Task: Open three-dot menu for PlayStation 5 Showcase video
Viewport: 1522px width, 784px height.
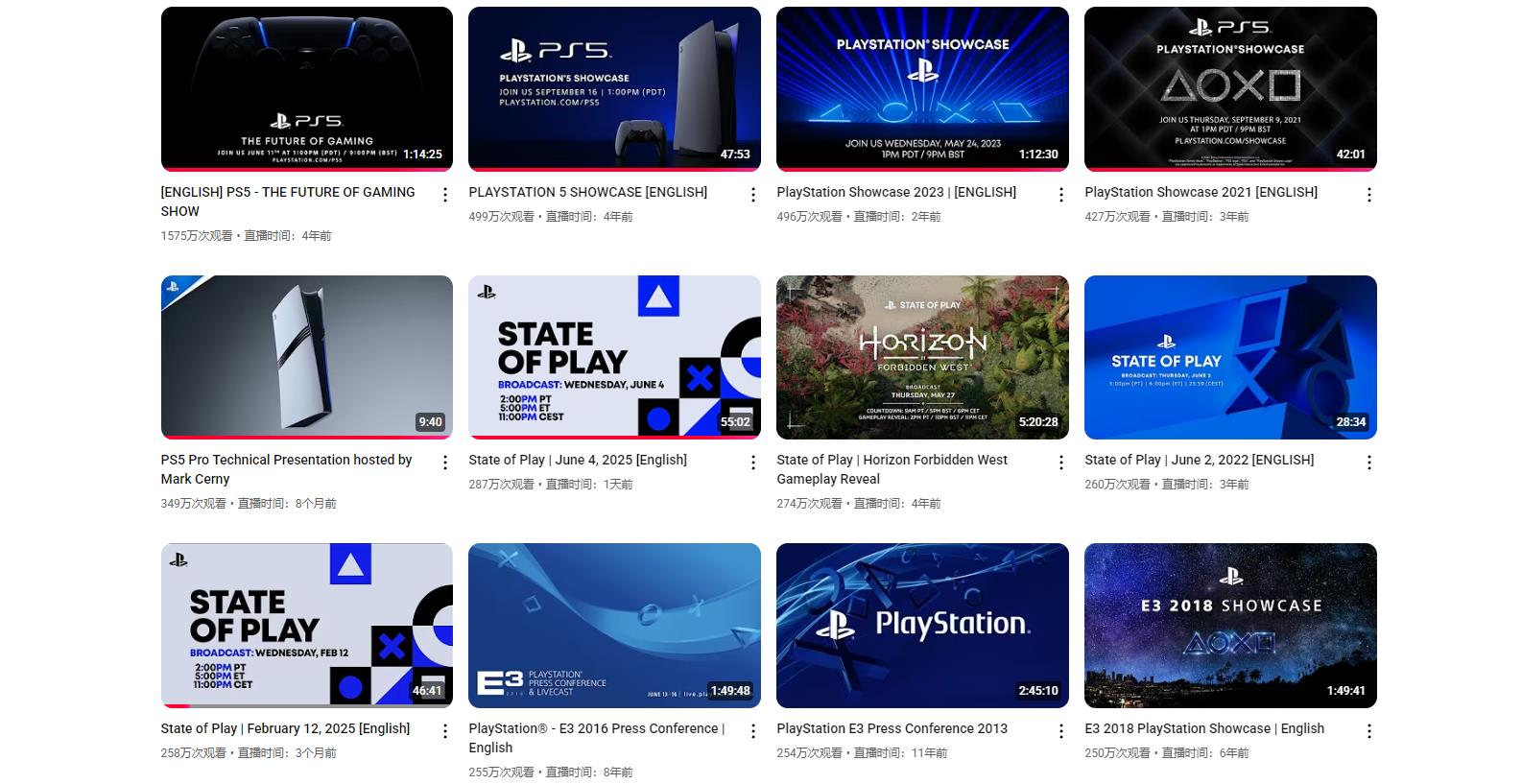Action: point(752,195)
